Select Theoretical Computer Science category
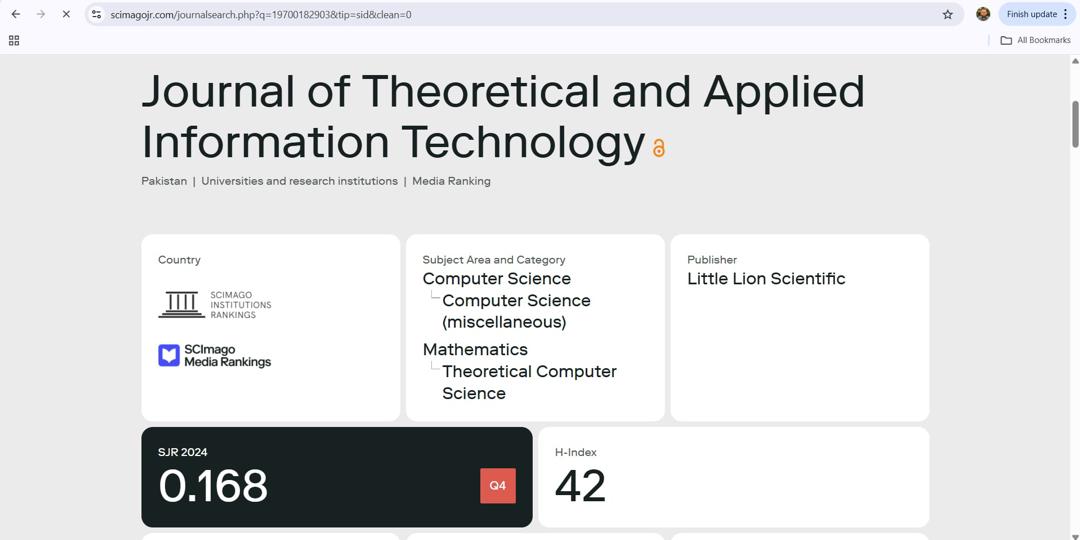The height and width of the screenshot is (540, 1080). tap(528, 382)
